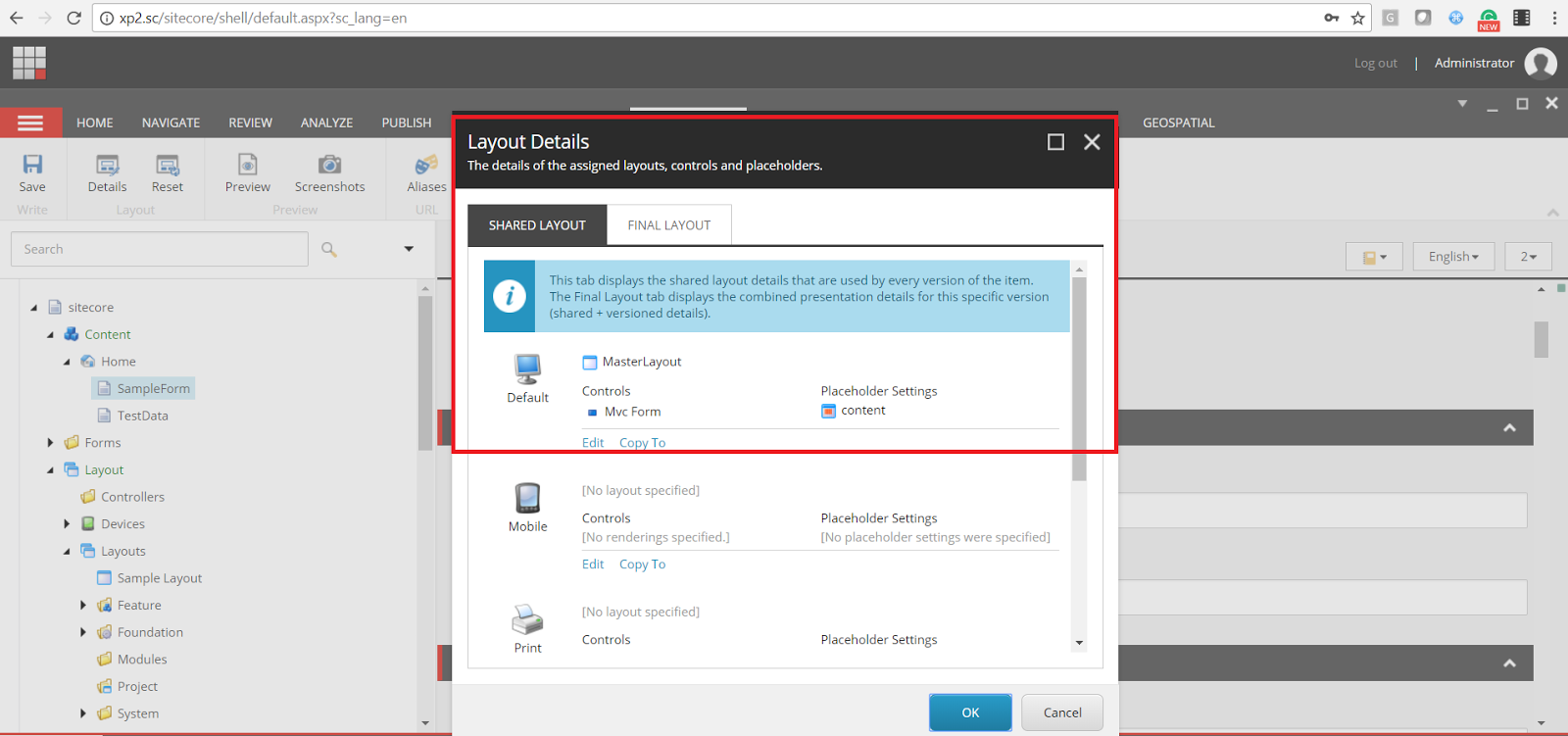Screen dimensions: 1568x736
Task: Open the search options dropdown arrow
Action: point(409,249)
